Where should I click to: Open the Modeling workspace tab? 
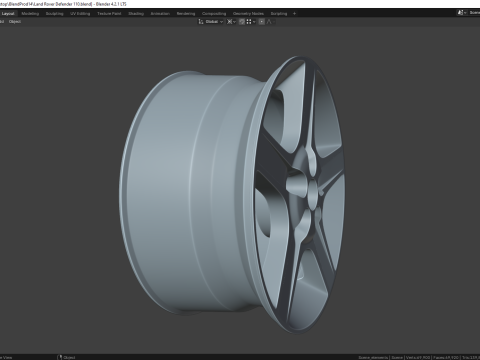(x=30, y=14)
